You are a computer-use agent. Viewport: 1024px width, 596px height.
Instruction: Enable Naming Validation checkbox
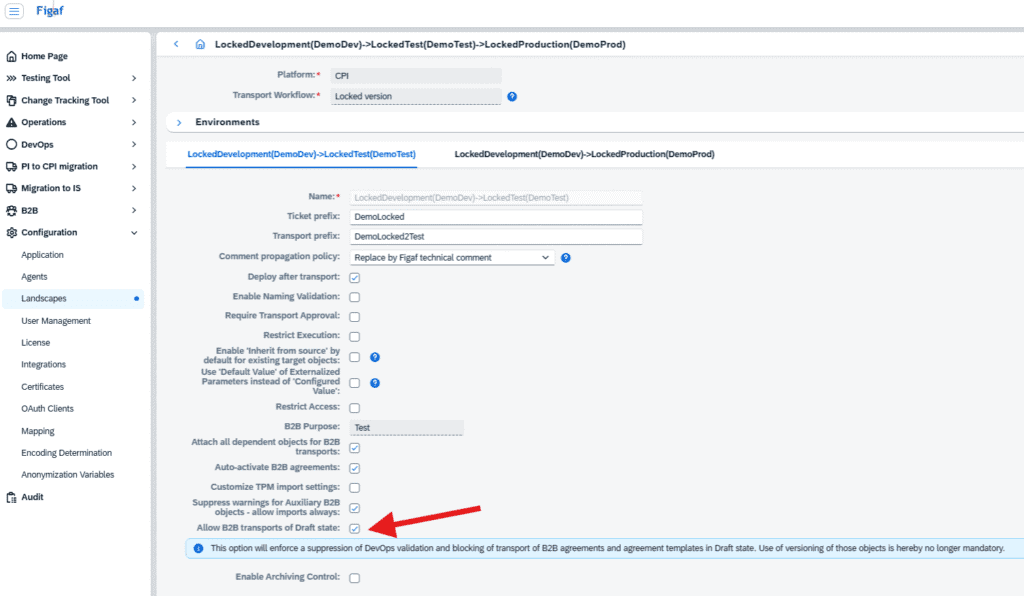[x=355, y=297]
